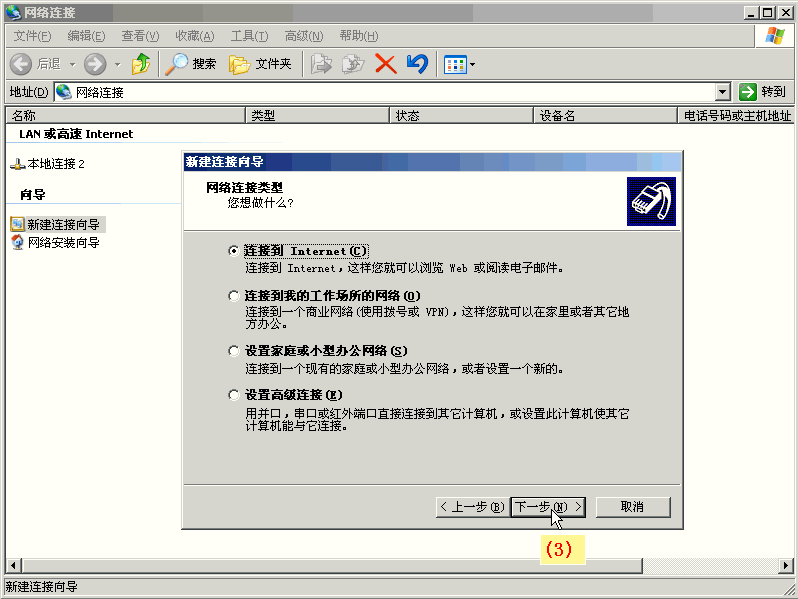798x599 pixels.
Task: Click the red Delete X icon
Action: click(385, 64)
